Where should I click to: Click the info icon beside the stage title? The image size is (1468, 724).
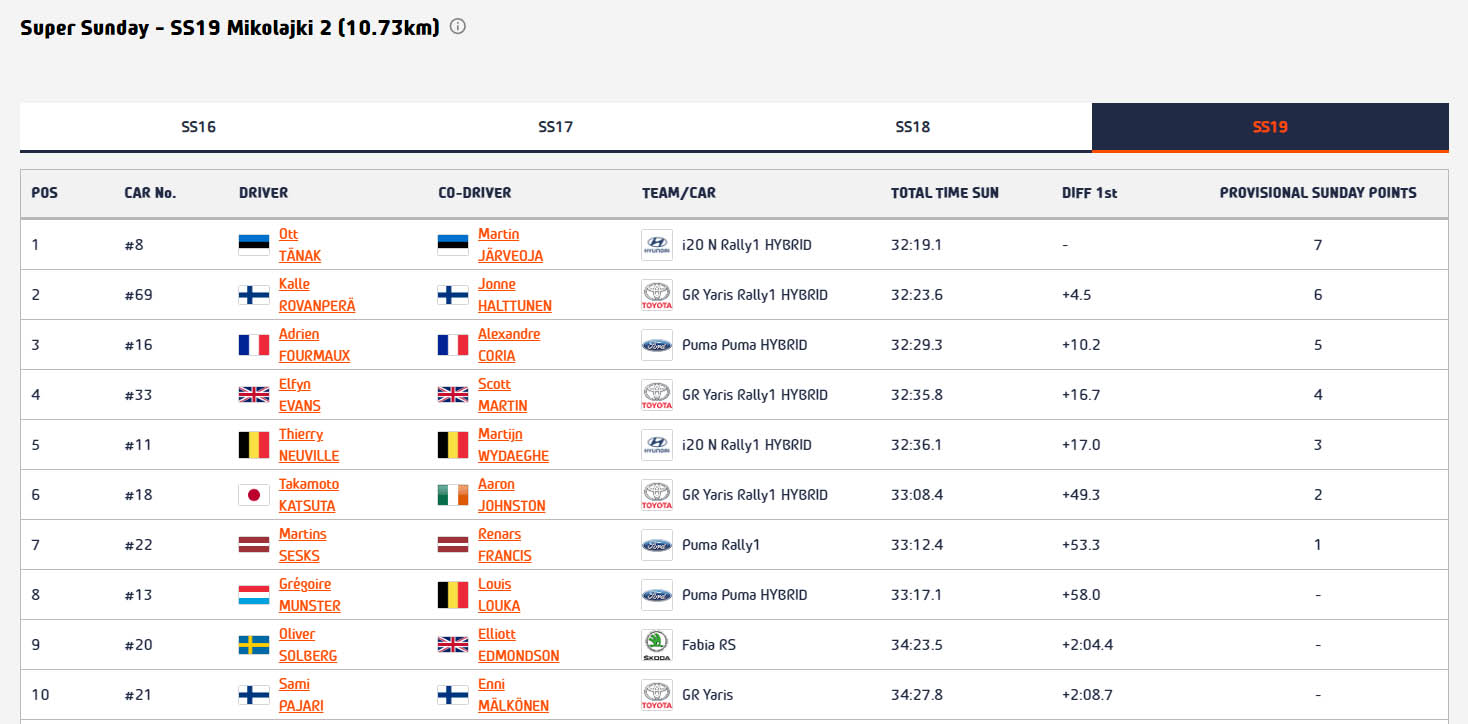(x=458, y=27)
